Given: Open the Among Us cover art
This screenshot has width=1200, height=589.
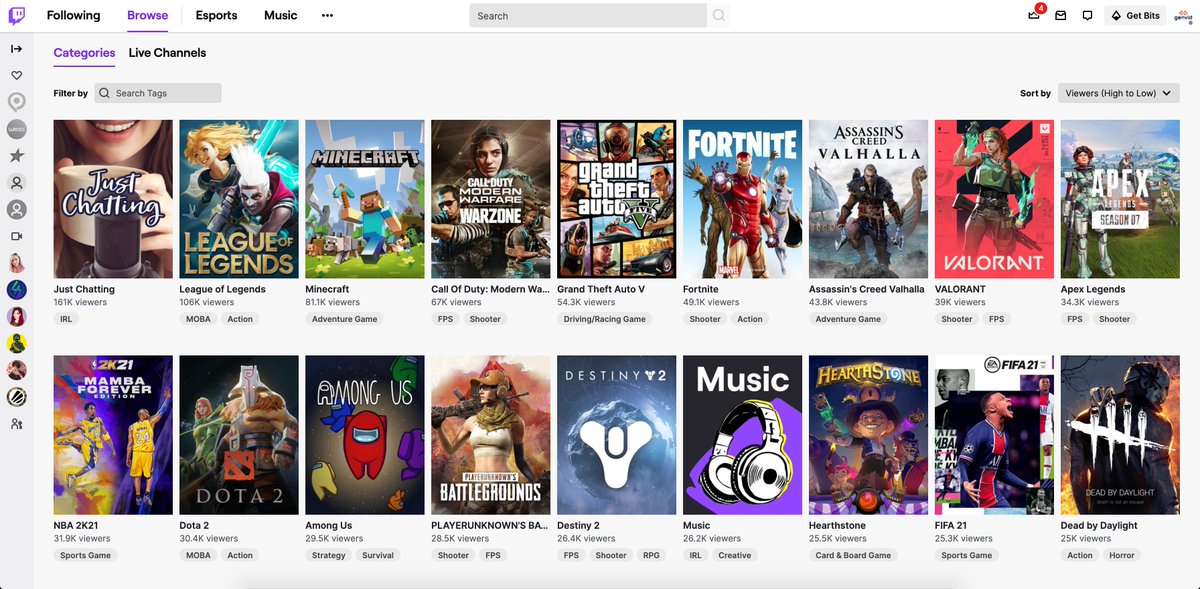Looking at the screenshot, I should coord(365,435).
